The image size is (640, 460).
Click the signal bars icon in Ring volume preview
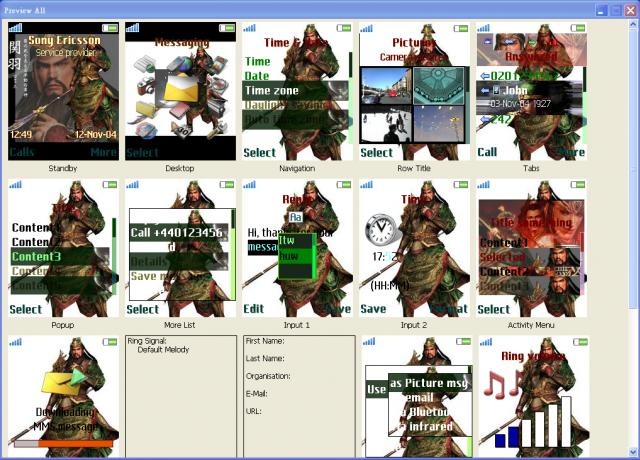pyautogui.click(x=486, y=341)
